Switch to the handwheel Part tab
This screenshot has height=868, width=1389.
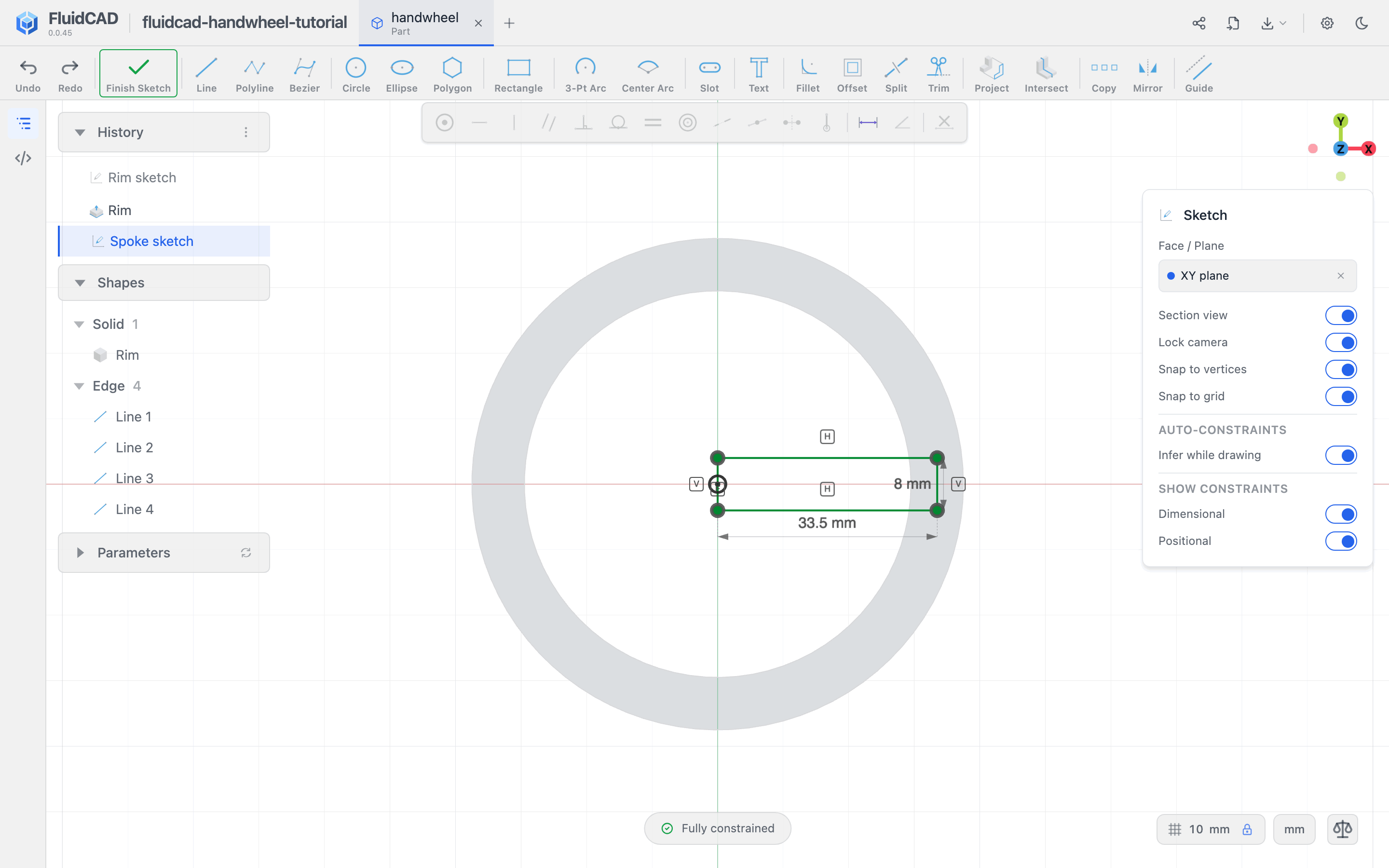[426, 23]
